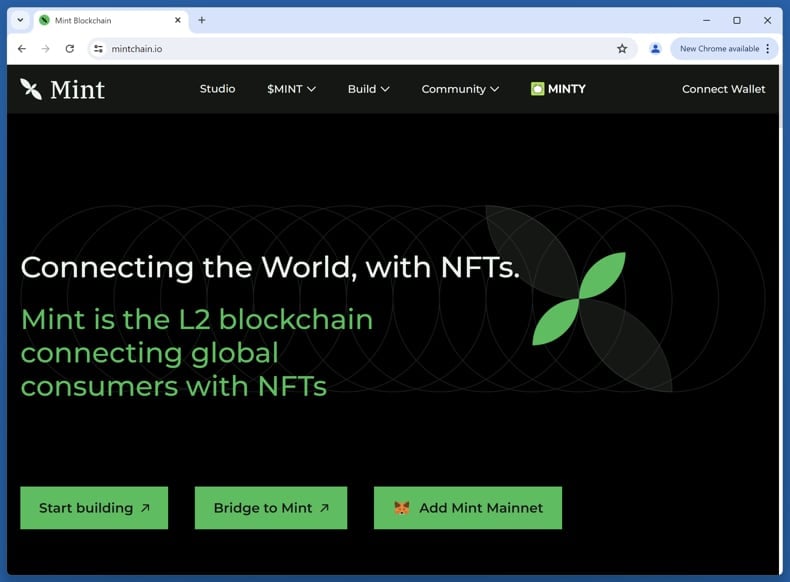
Task: Click the Bridge to Mint button
Action: 271,507
